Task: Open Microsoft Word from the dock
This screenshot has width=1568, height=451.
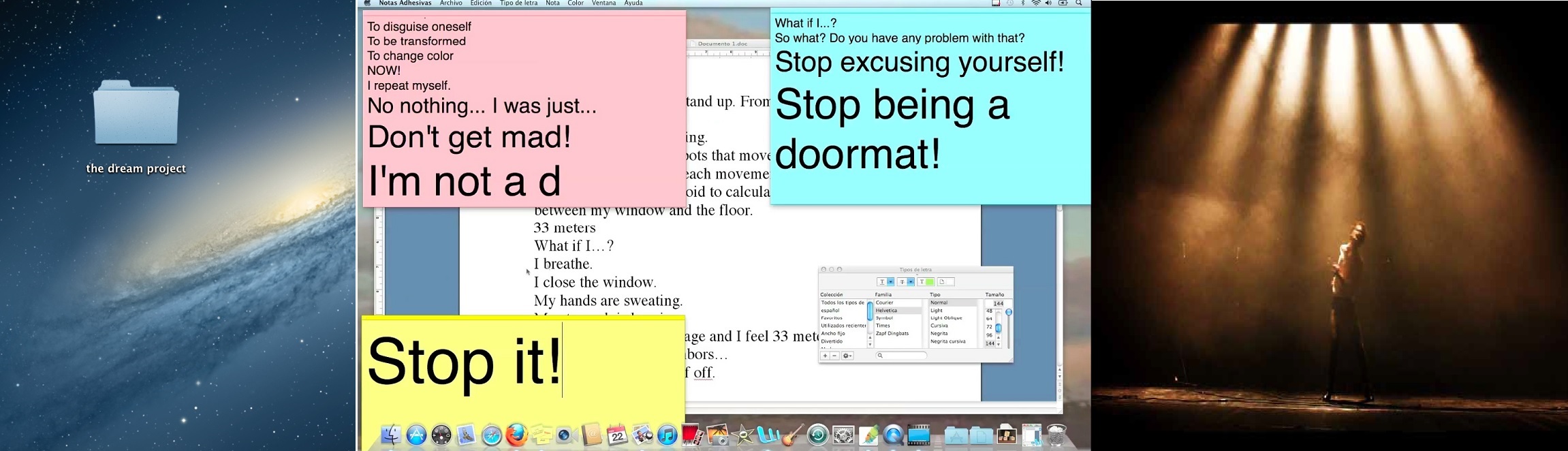Action: 769,435
